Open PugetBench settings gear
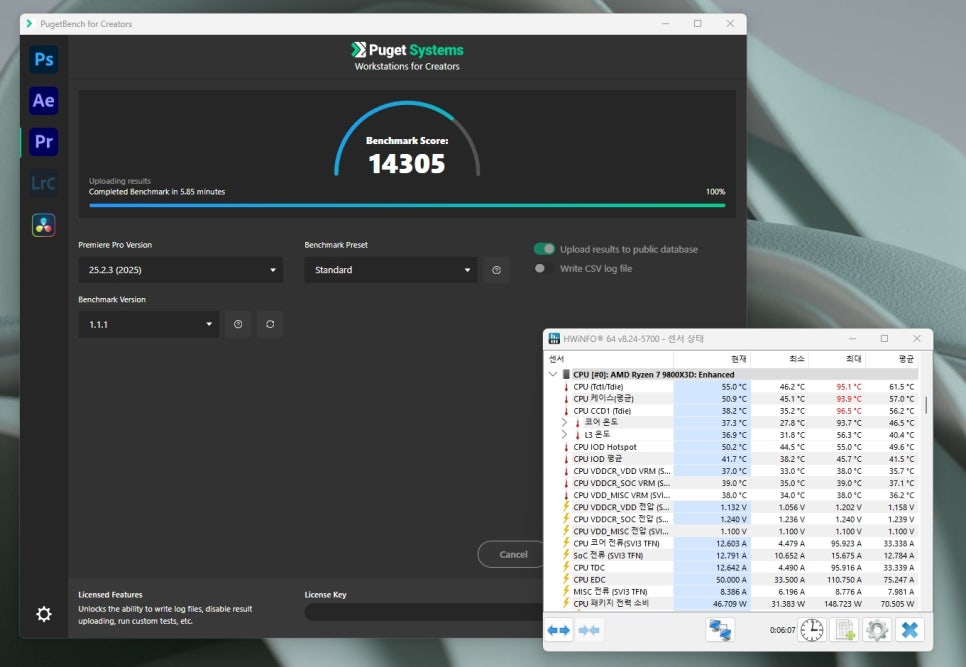The image size is (966, 667). coord(44,613)
